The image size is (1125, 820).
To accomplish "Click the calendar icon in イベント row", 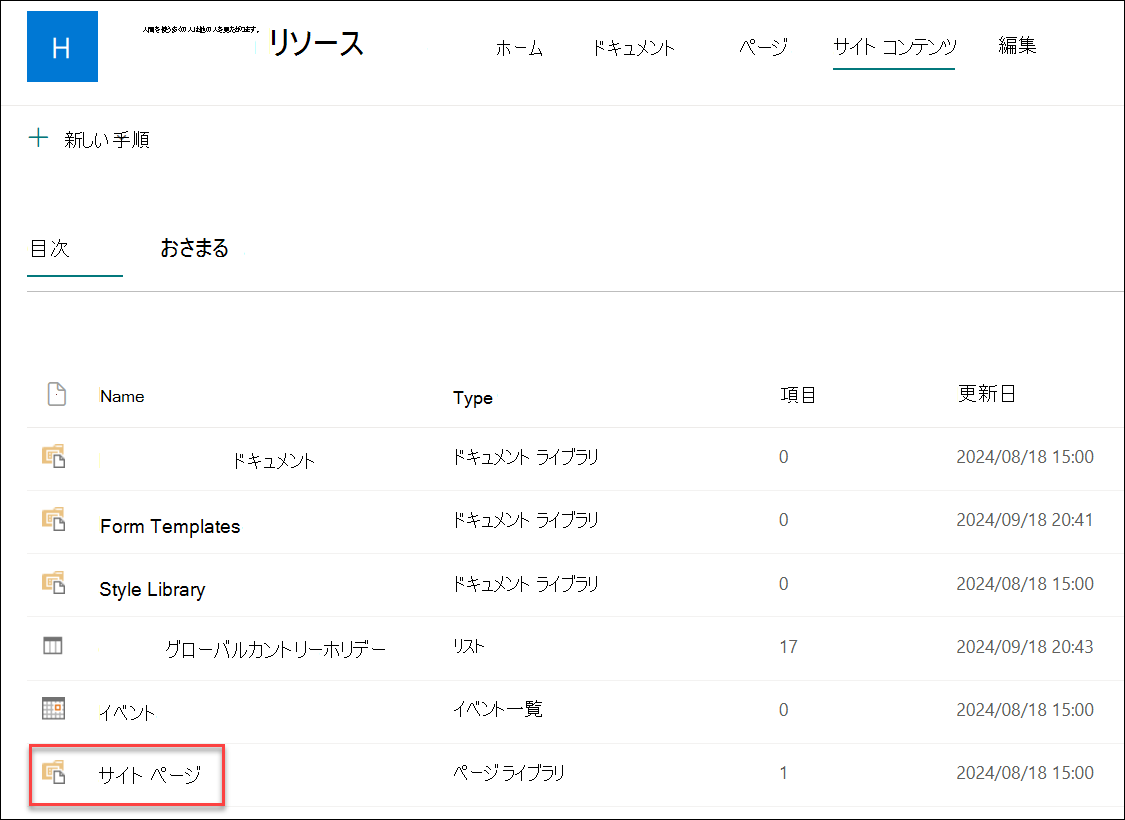I will 54,709.
